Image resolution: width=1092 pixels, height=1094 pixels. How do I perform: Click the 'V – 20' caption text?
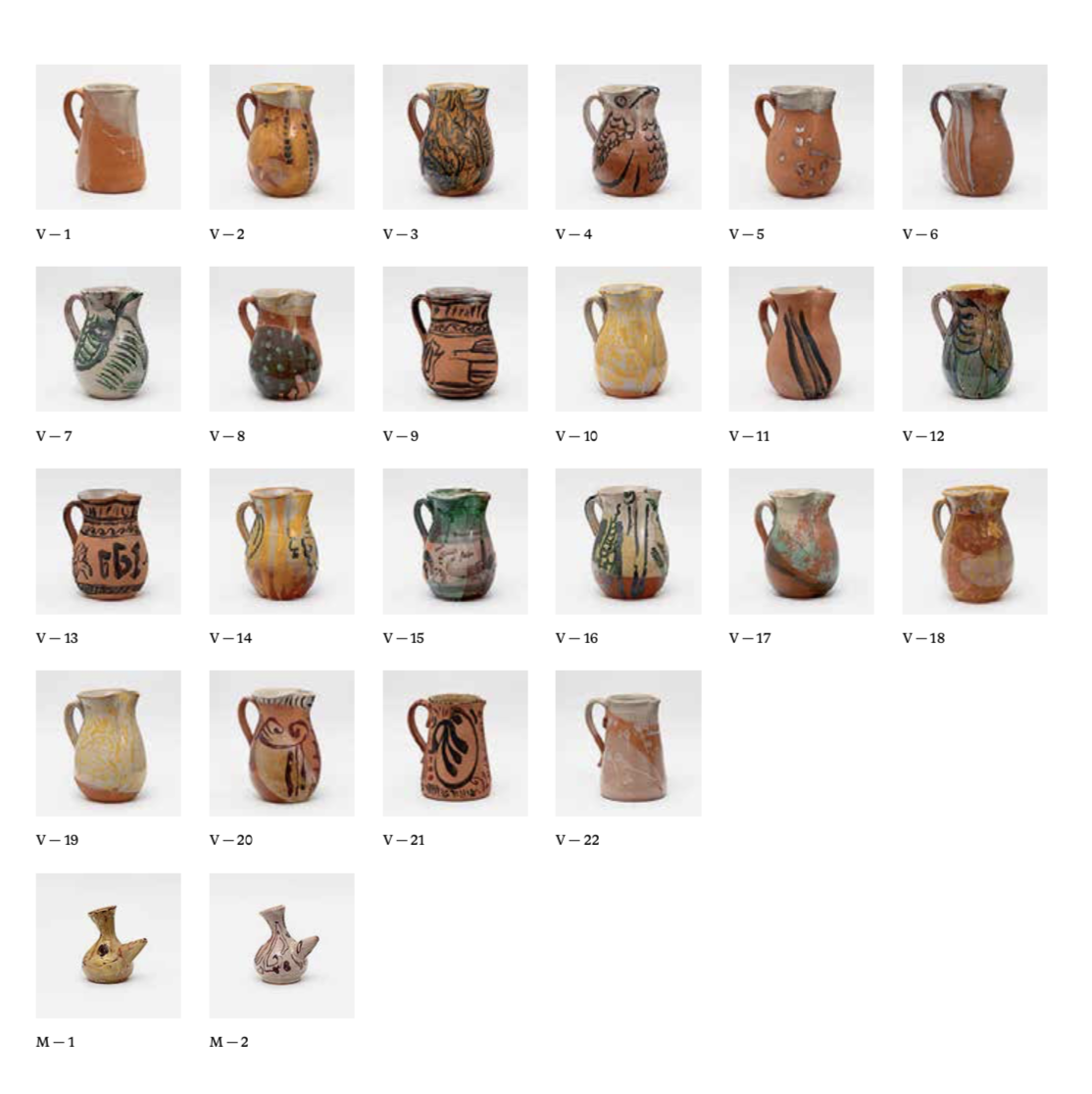point(231,840)
